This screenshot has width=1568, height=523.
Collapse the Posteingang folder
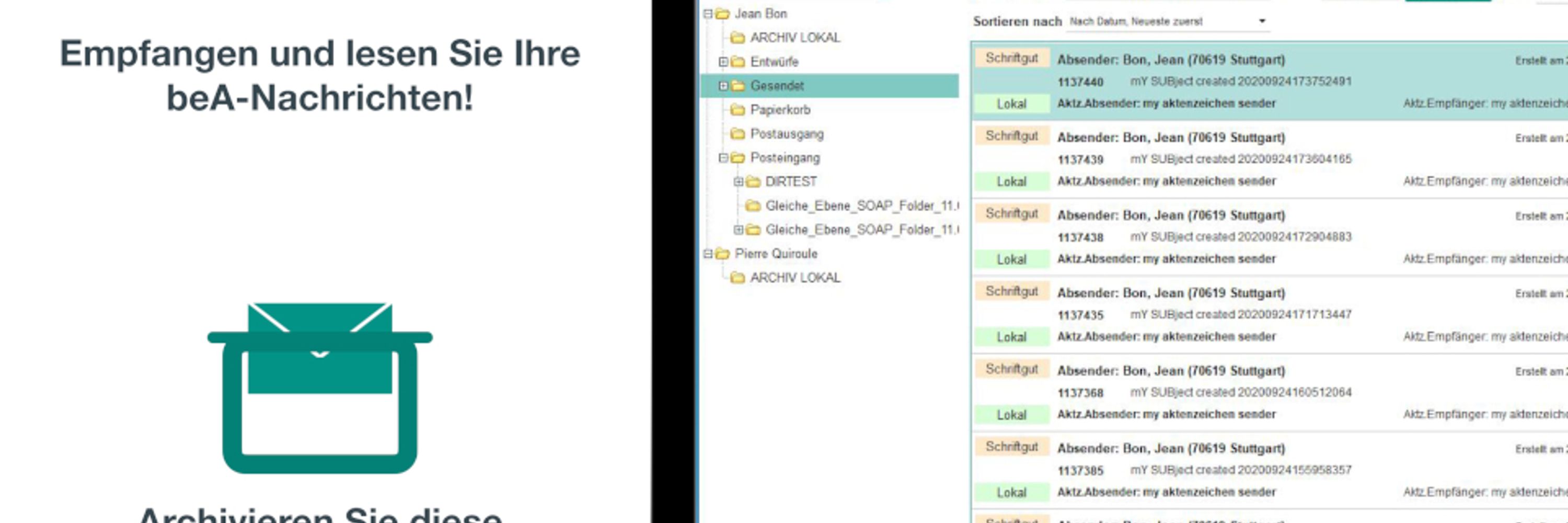[x=722, y=158]
